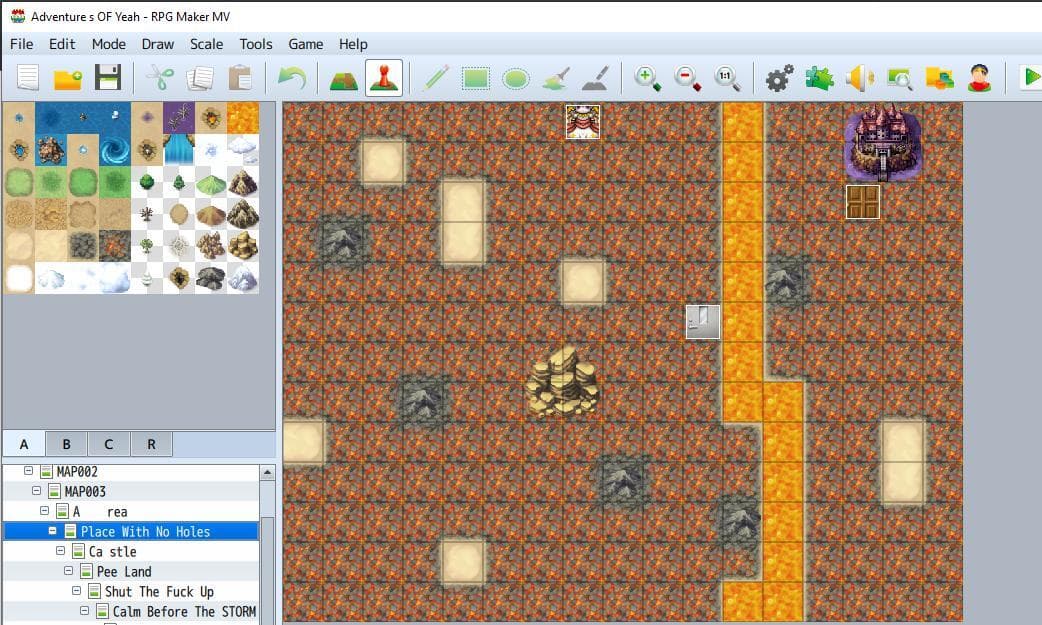
Task: Start playtest with the green play button
Action: (1031, 77)
